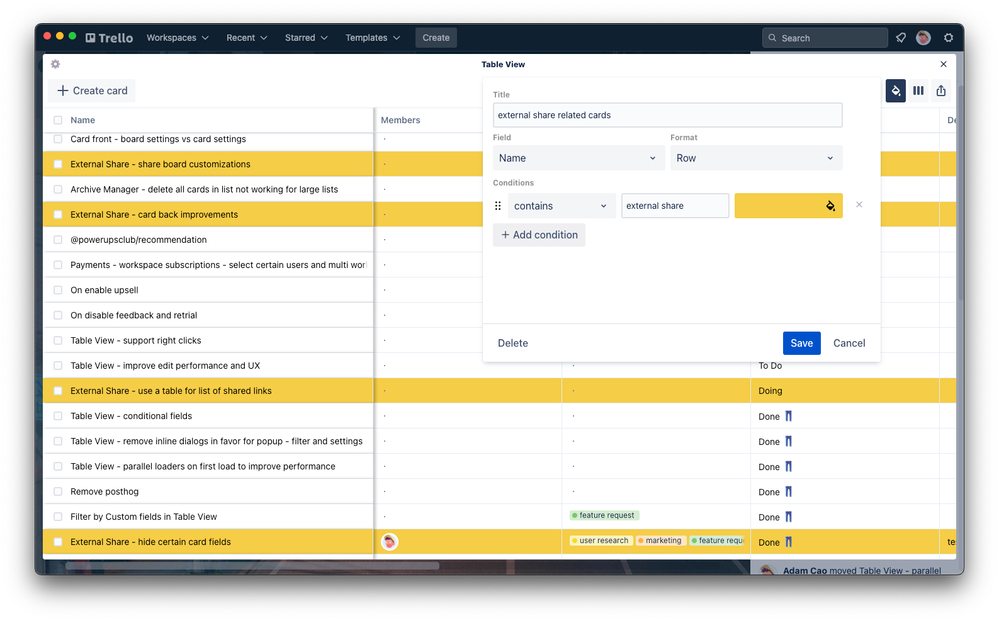Click the Name column header
The image size is (999, 621).
(x=82, y=120)
